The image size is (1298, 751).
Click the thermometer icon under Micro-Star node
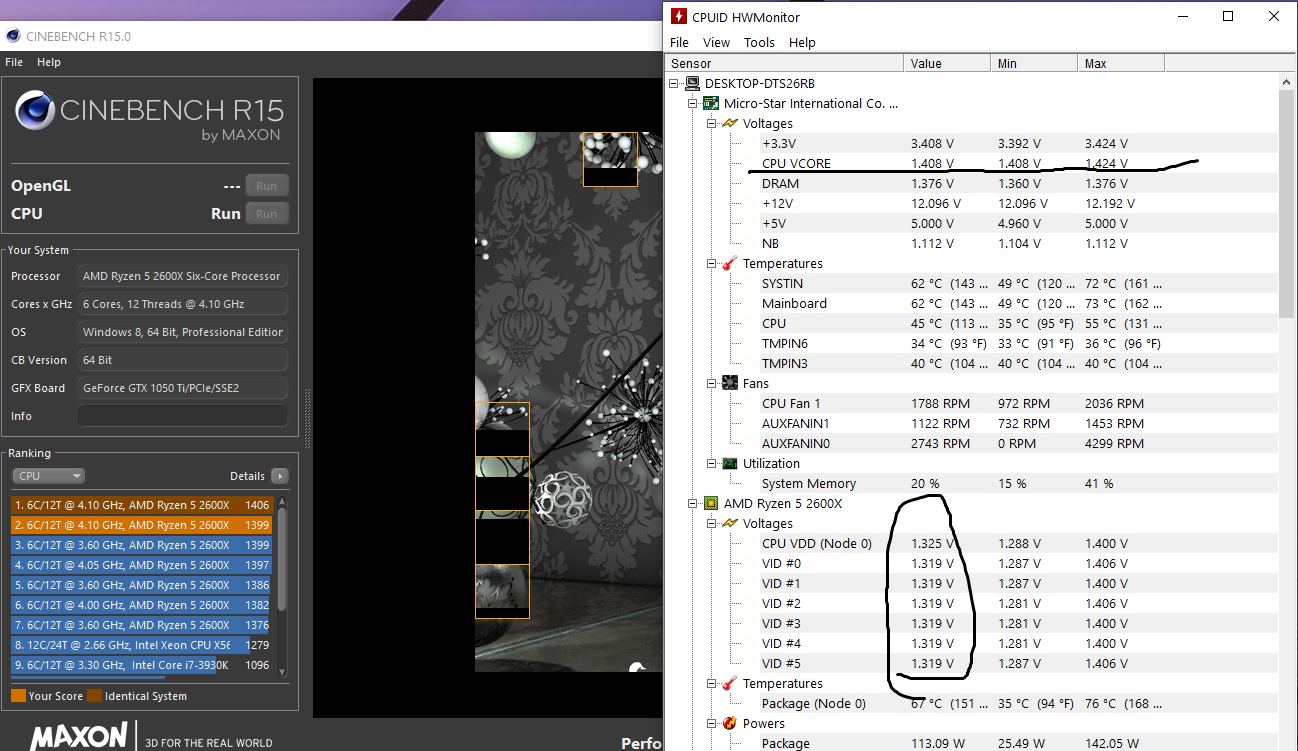pyautogui.click(x=730, y=263)
